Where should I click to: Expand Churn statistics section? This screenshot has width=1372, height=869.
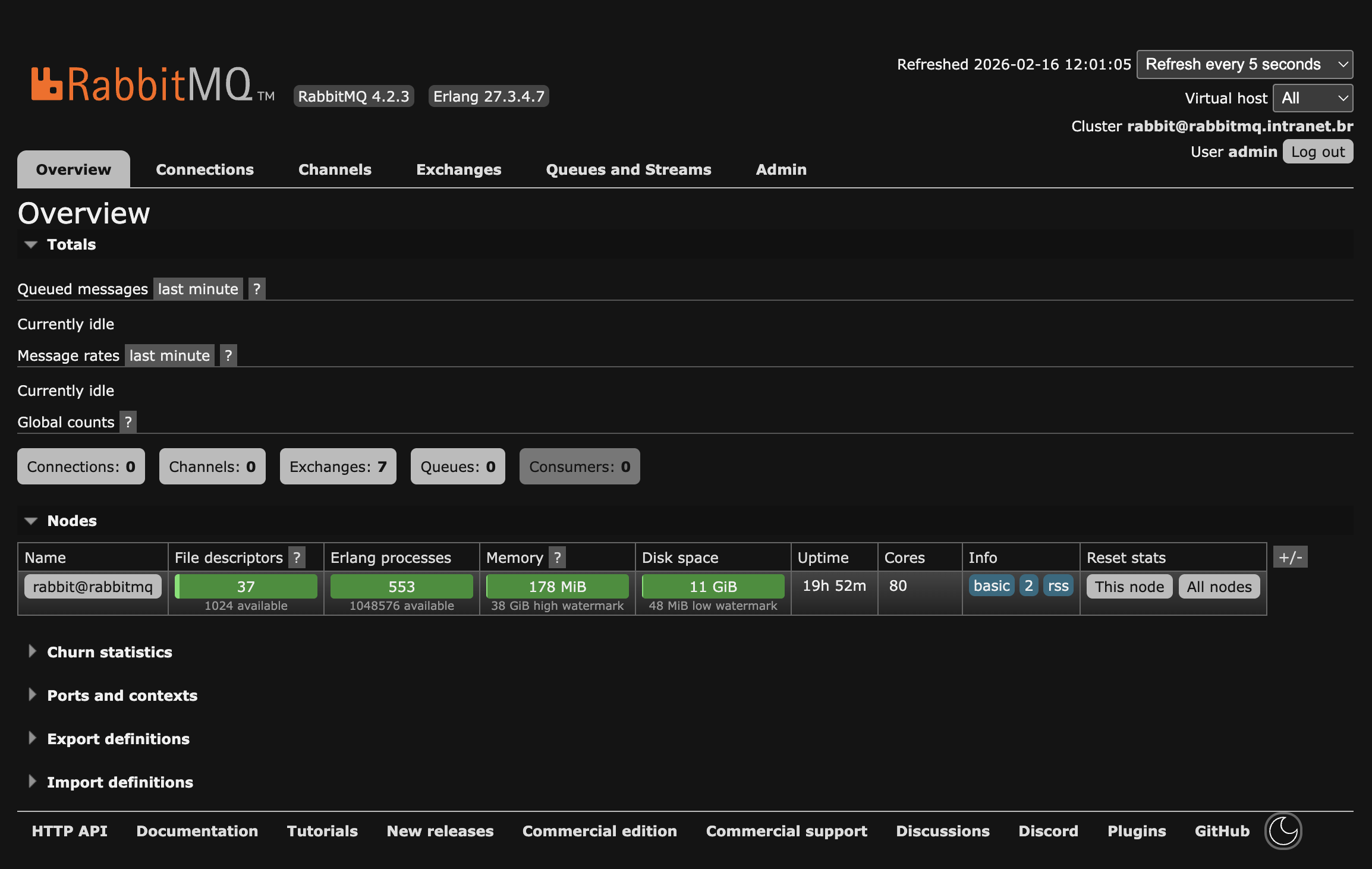point(109,652)
